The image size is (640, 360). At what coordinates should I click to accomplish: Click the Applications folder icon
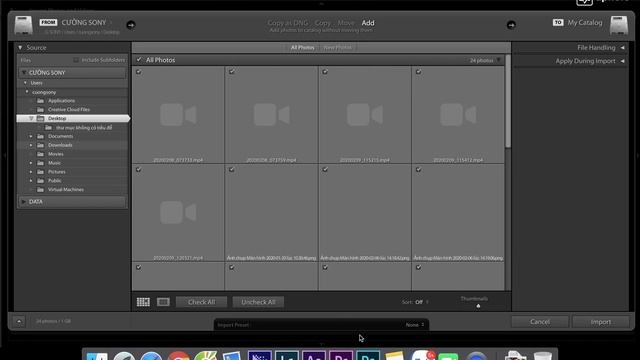(x=40, y=100)
